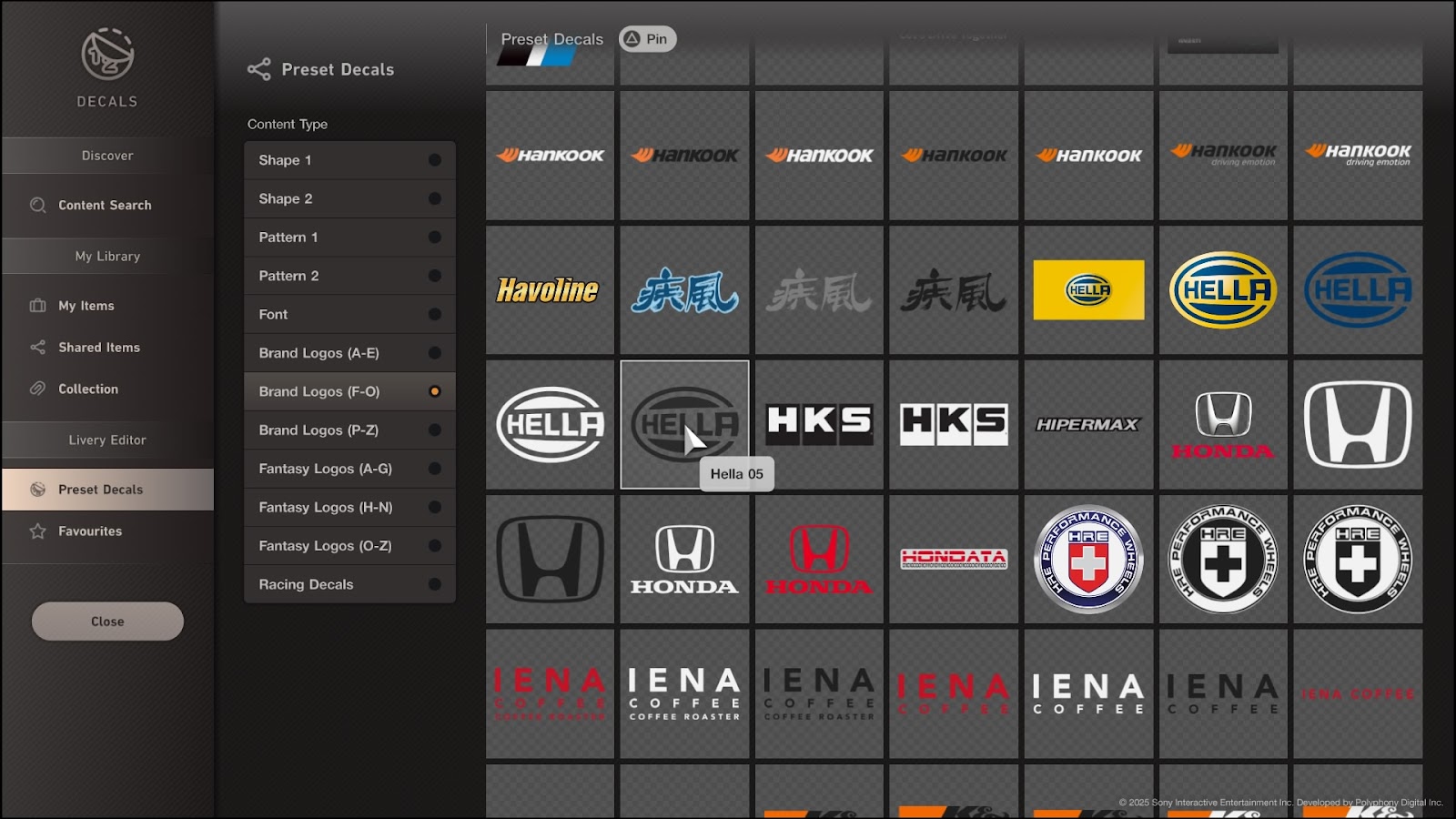Select the Font content type
Image resolution: width=1456 pixels, height=819 pixels.
tap(349, 314)
